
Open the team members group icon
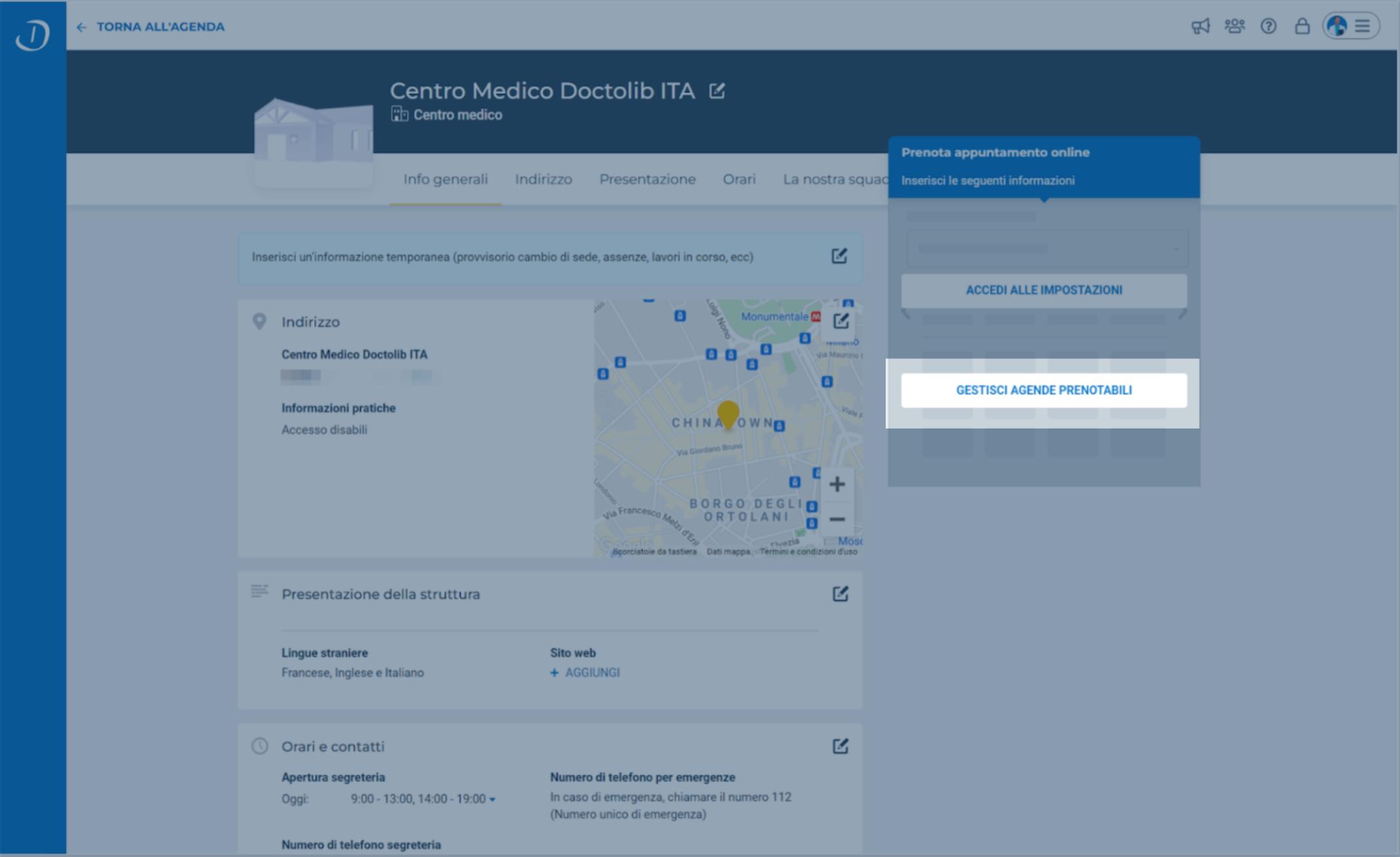tap(1235, 26)
